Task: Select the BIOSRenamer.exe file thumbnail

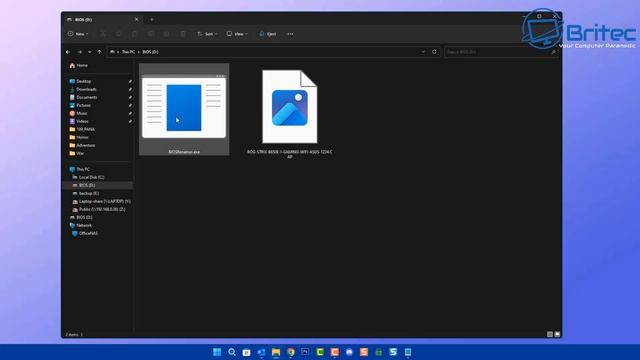Action: tap(184, 109)
